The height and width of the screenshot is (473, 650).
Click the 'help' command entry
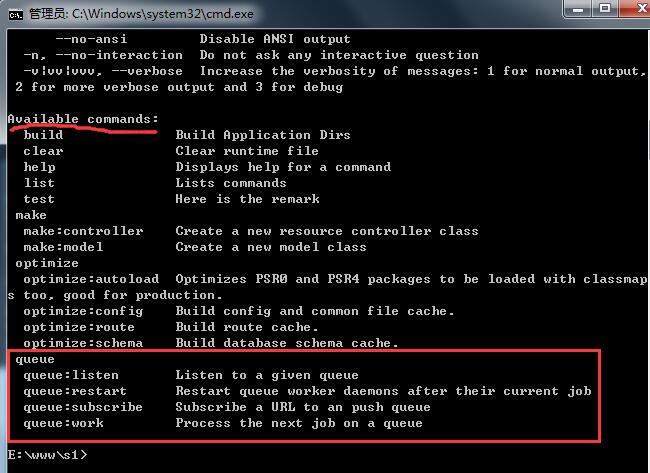[x=39, y=167]
